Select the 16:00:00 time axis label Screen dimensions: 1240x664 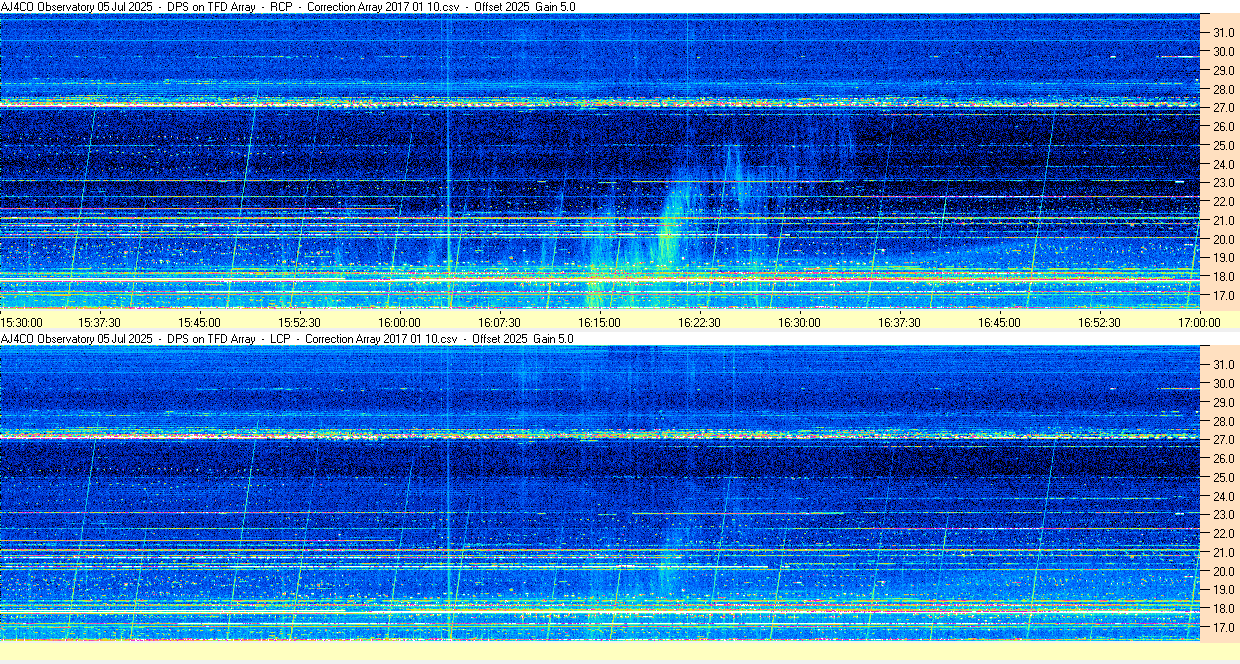400,322
